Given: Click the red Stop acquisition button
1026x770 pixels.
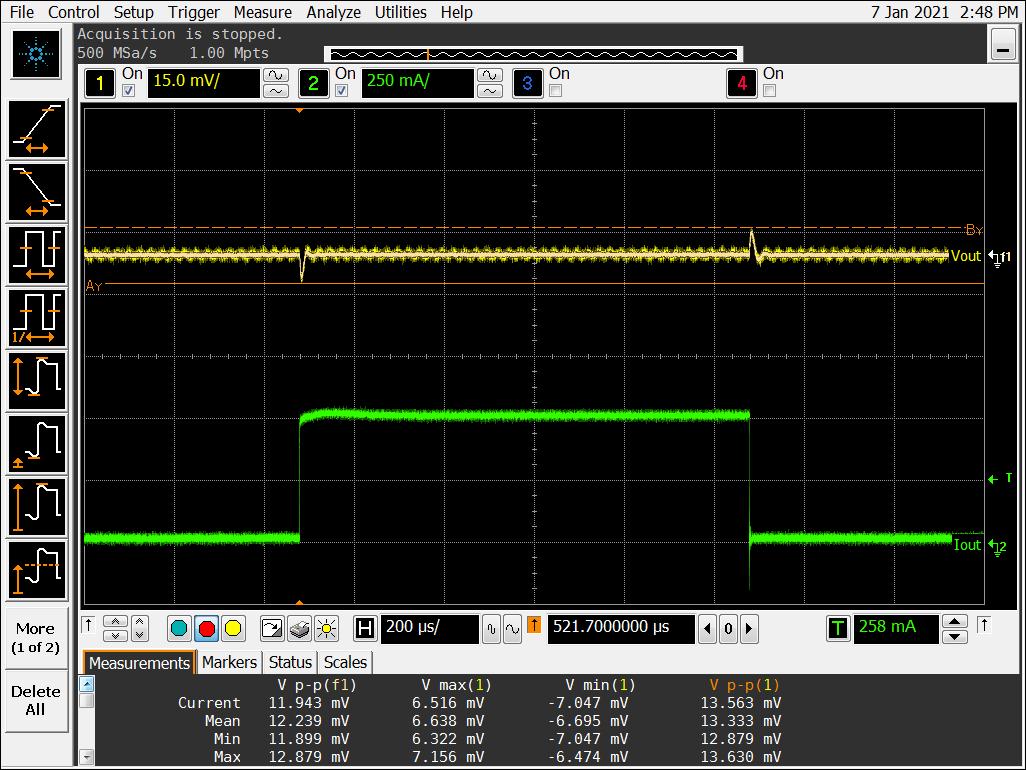Looking at the screenshot, I should (x=206, y=629).
